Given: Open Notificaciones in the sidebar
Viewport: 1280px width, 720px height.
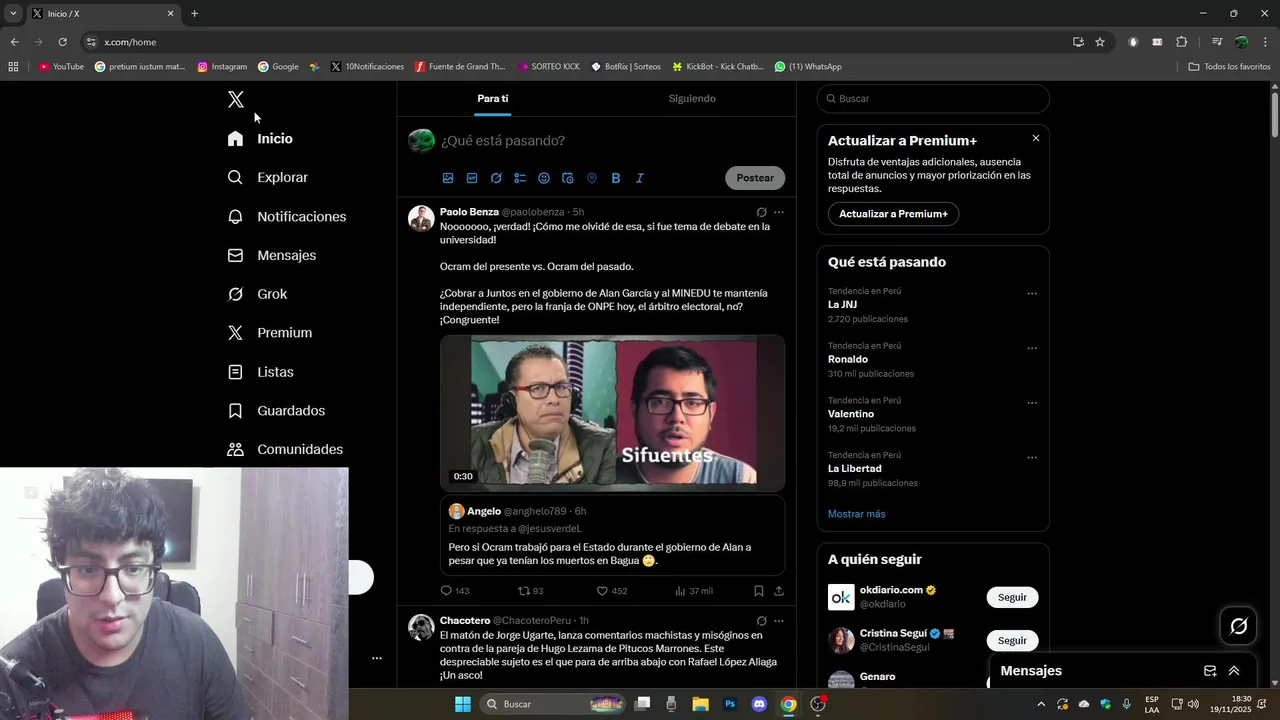Looking at the screenshot, I should coord(287,216).
